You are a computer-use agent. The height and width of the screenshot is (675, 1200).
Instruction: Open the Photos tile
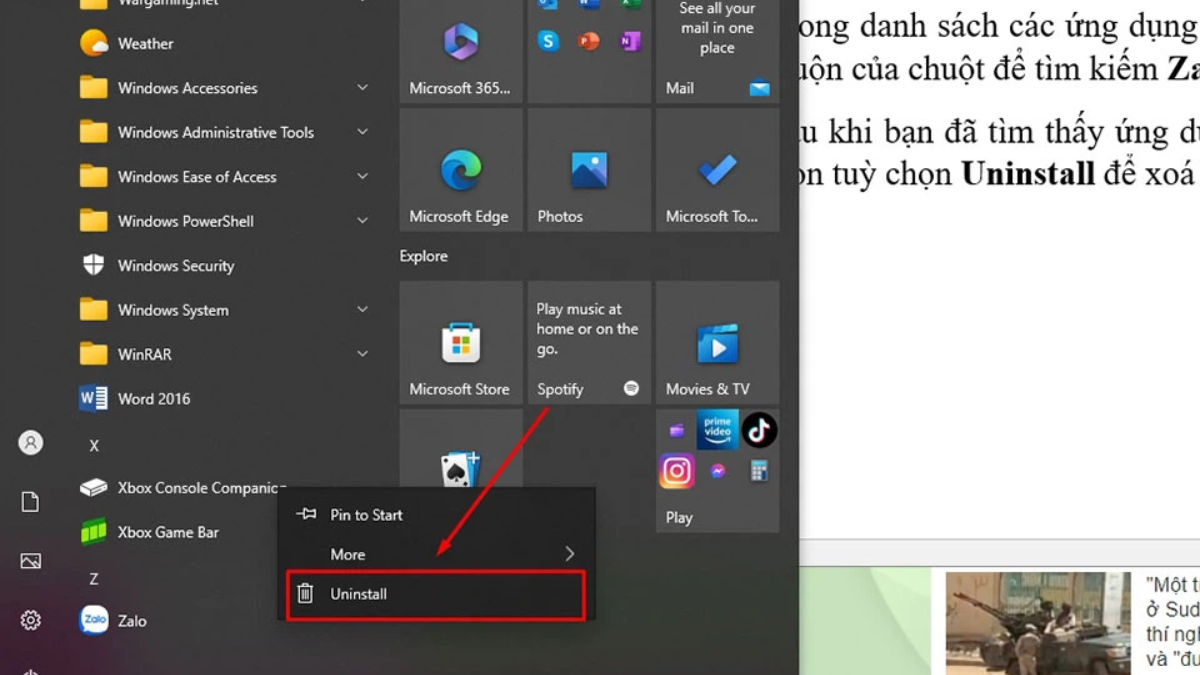coord(589,170)
